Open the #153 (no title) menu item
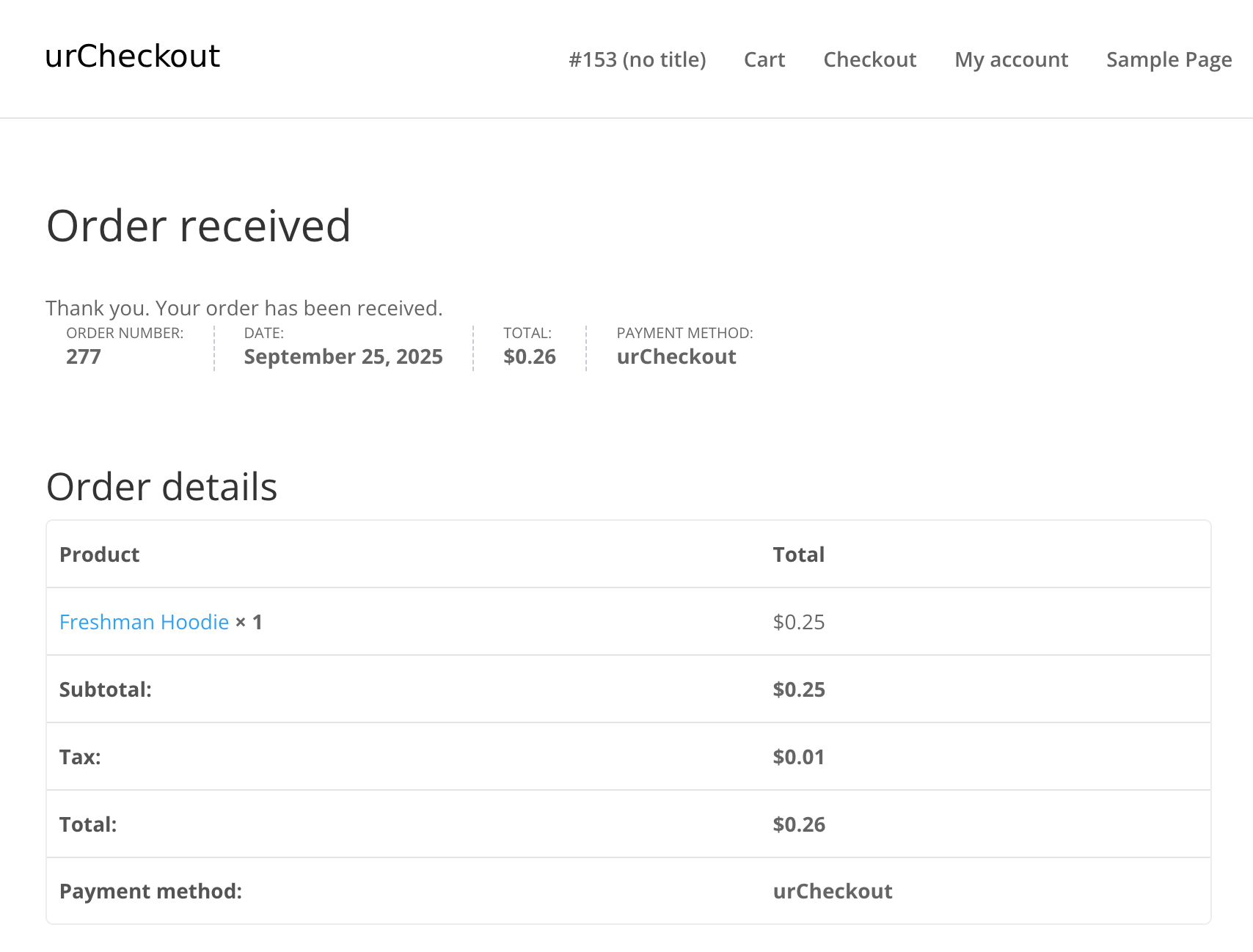Screen dimensions: 1253x952 click(637, 59)
